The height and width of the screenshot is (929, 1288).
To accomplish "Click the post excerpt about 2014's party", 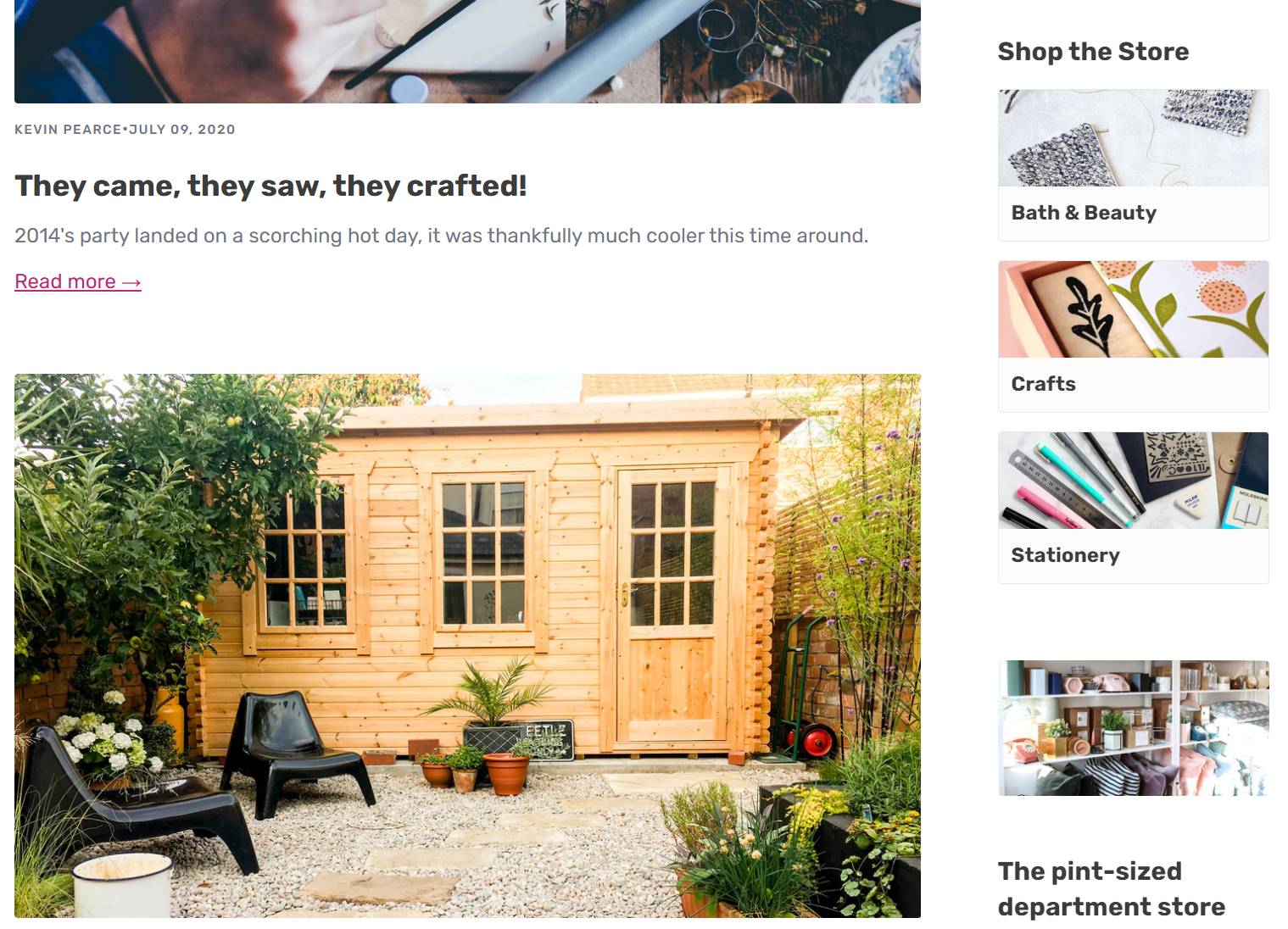I will 441,236.
